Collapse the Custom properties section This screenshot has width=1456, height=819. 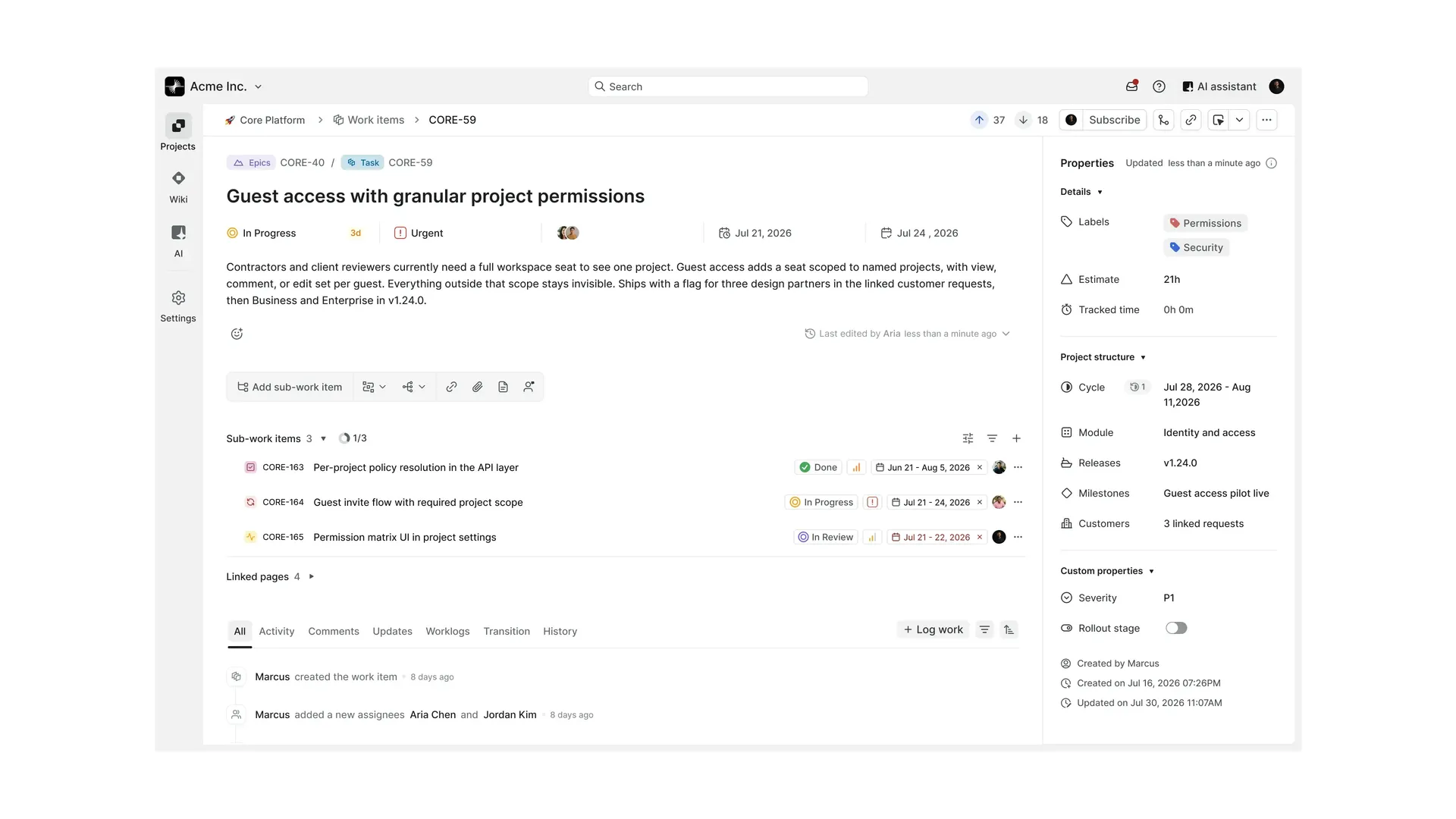click(1151, 571)
